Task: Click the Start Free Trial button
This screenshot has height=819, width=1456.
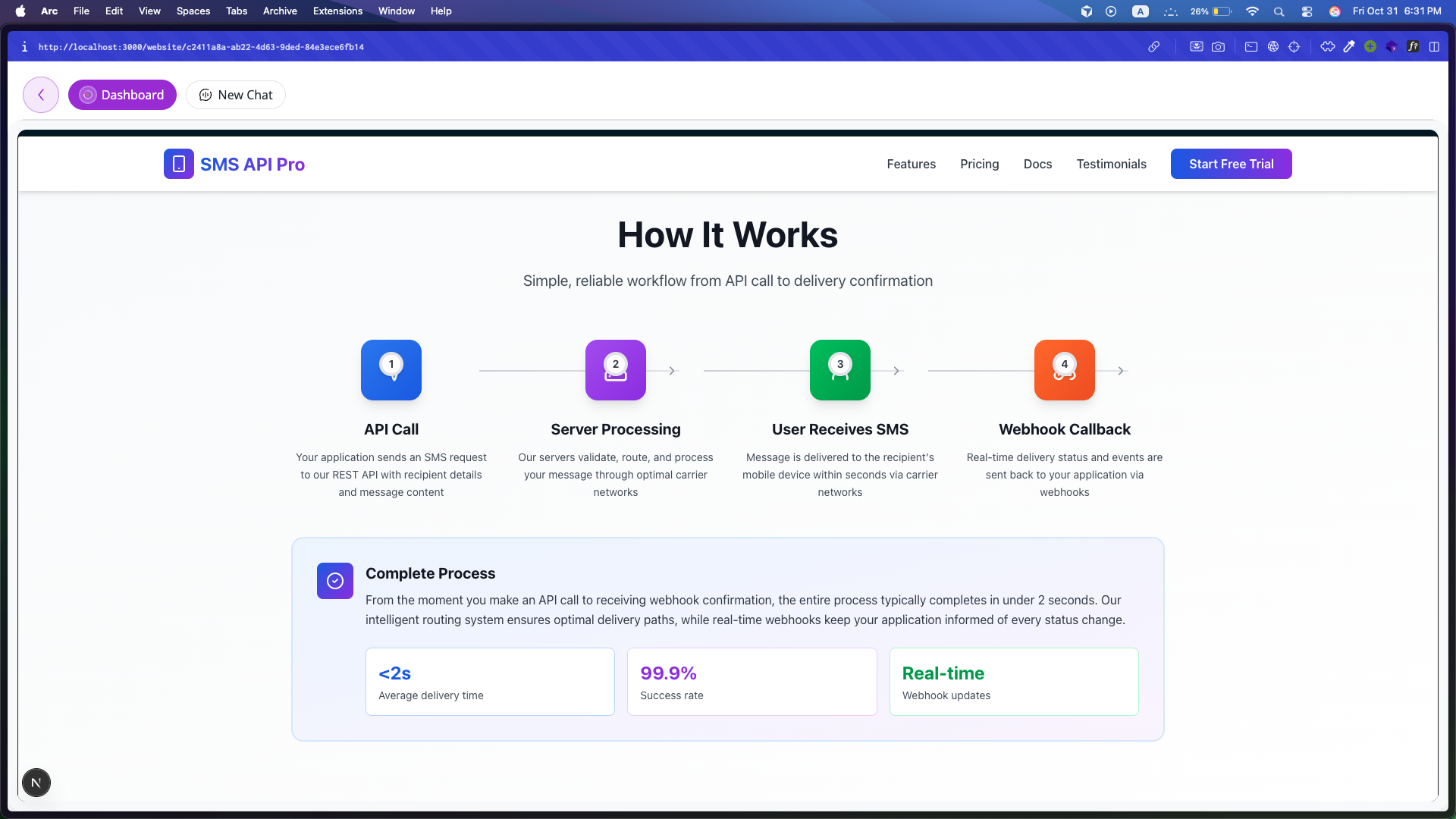Action: tap(1231, 164)
